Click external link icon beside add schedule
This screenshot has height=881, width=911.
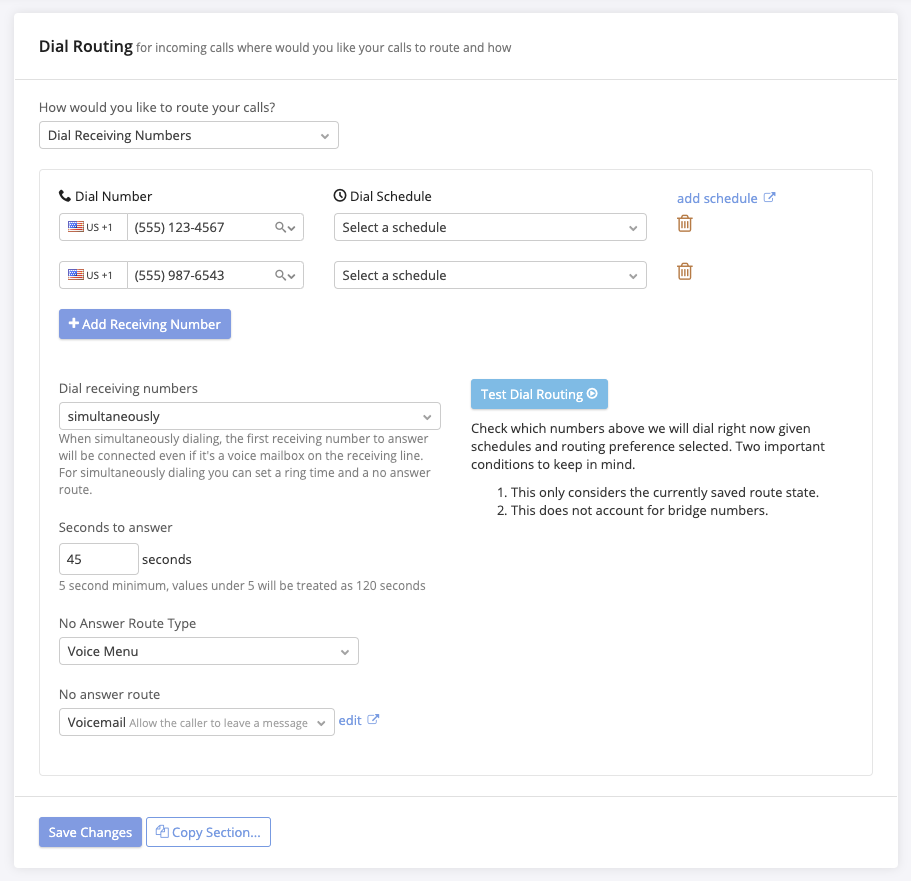click(769, 198)
